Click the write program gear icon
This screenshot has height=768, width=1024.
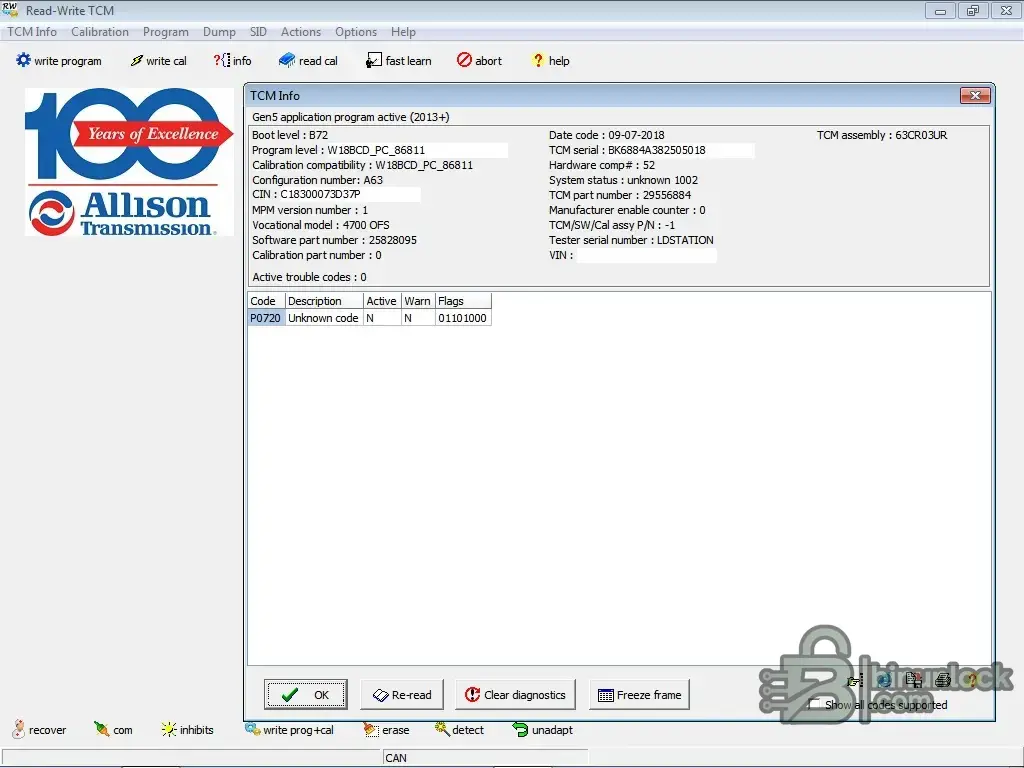24,60
